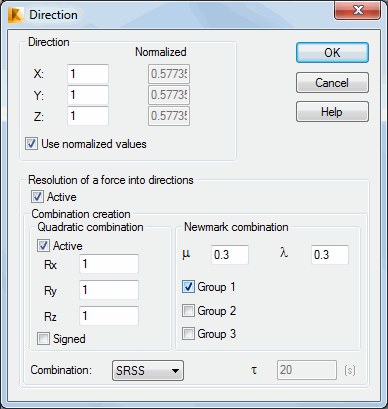This screenshot has width=388, height=409.
Task: Click the Direction dialog app icon
Action: 16,15
